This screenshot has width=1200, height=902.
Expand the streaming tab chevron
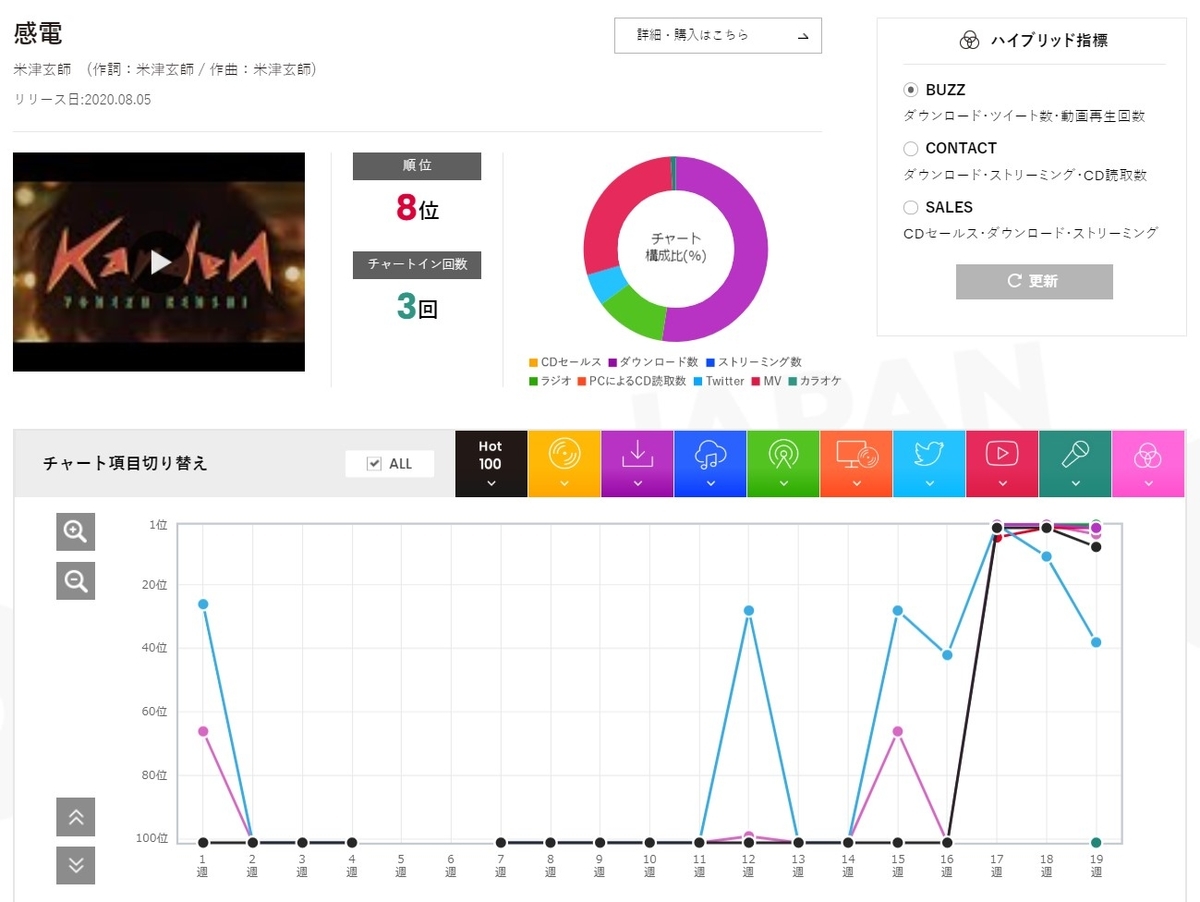(710, 484)
